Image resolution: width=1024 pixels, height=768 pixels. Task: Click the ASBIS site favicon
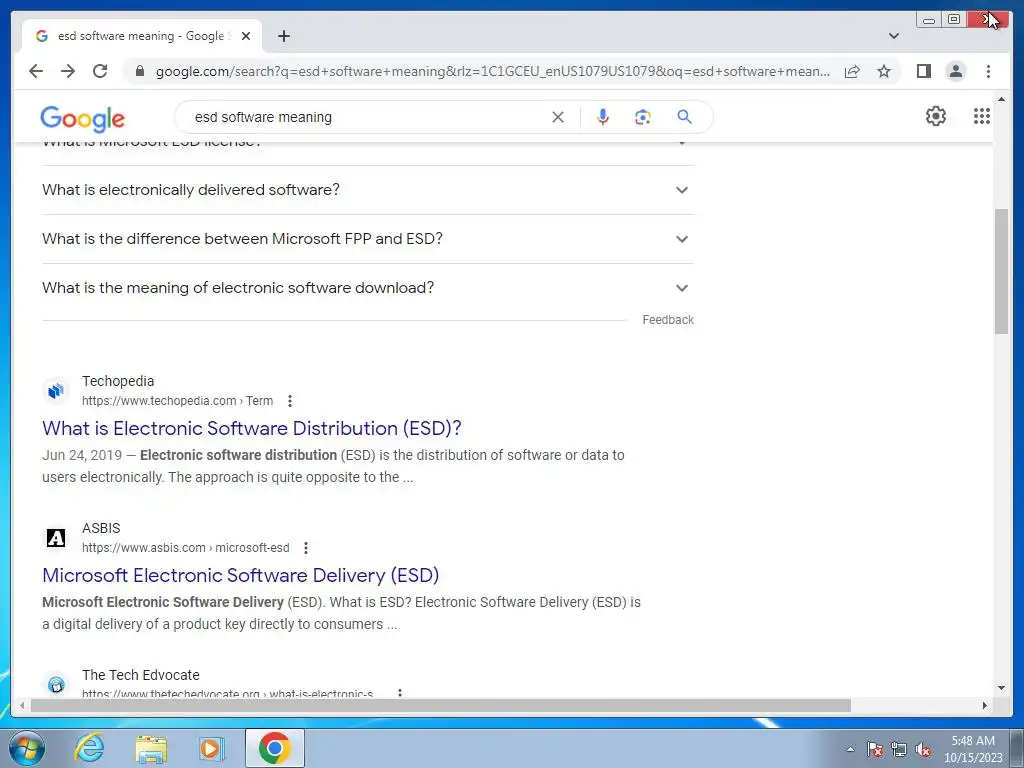click(56, 537)
